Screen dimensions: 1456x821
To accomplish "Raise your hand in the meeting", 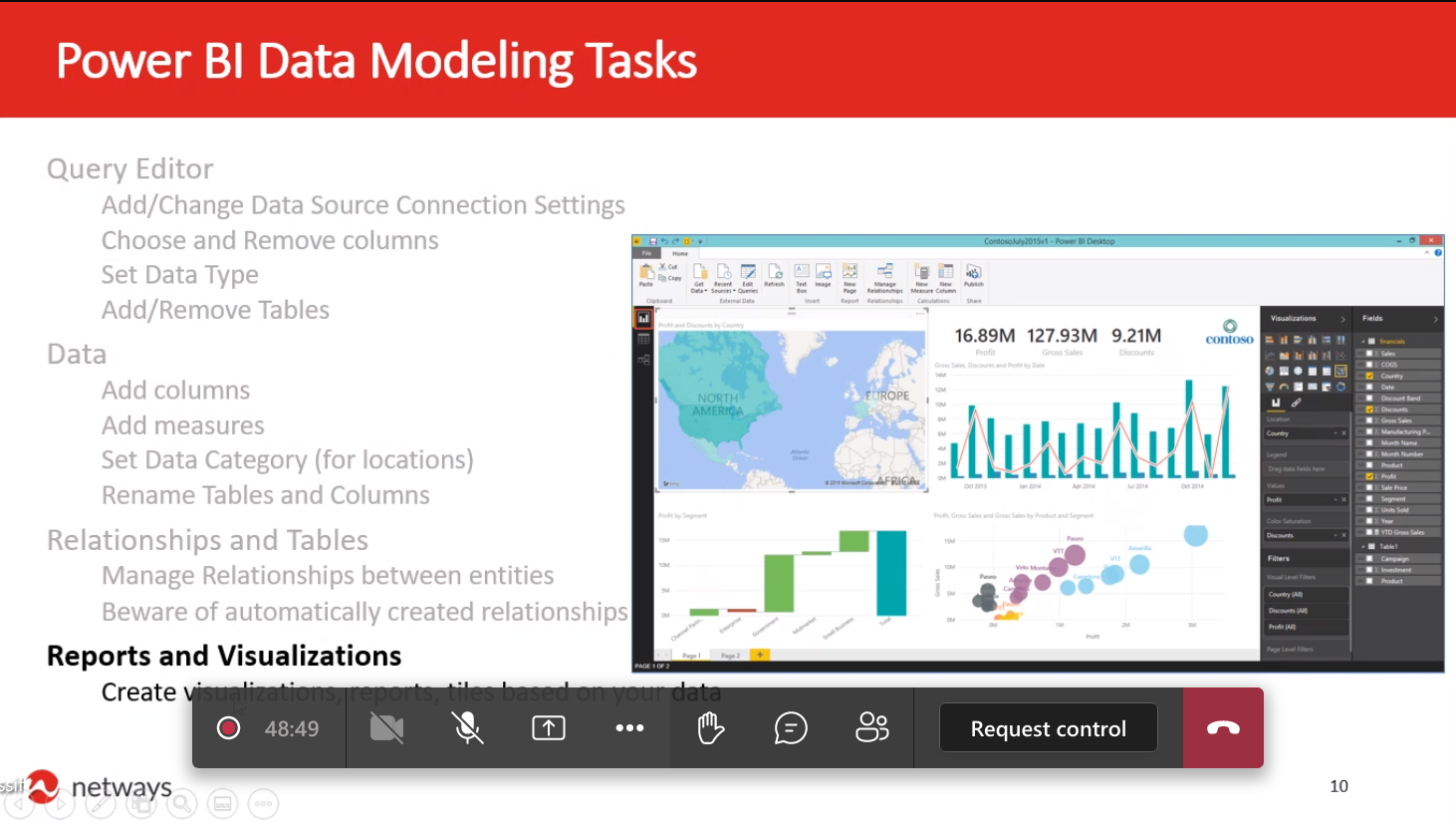I will (710, 728).
